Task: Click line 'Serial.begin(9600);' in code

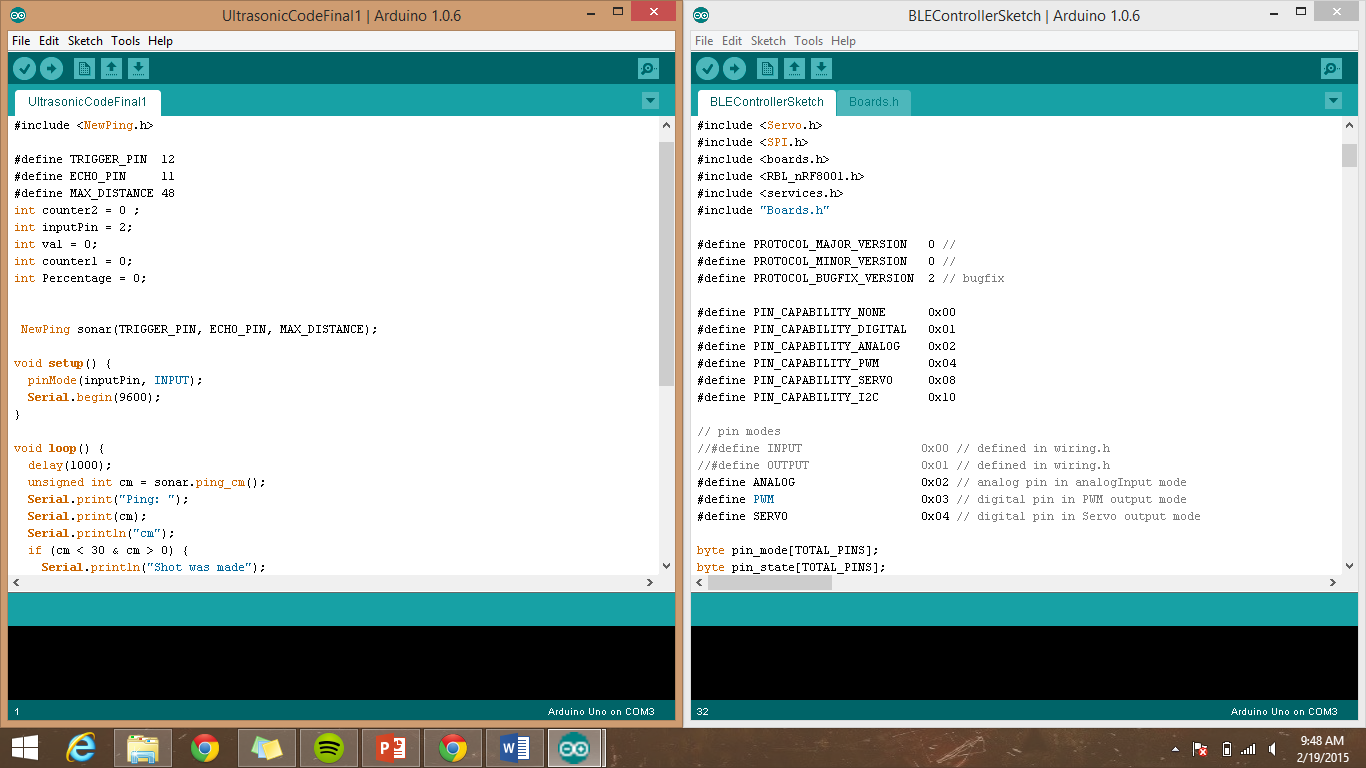Action: click(94, 397)
